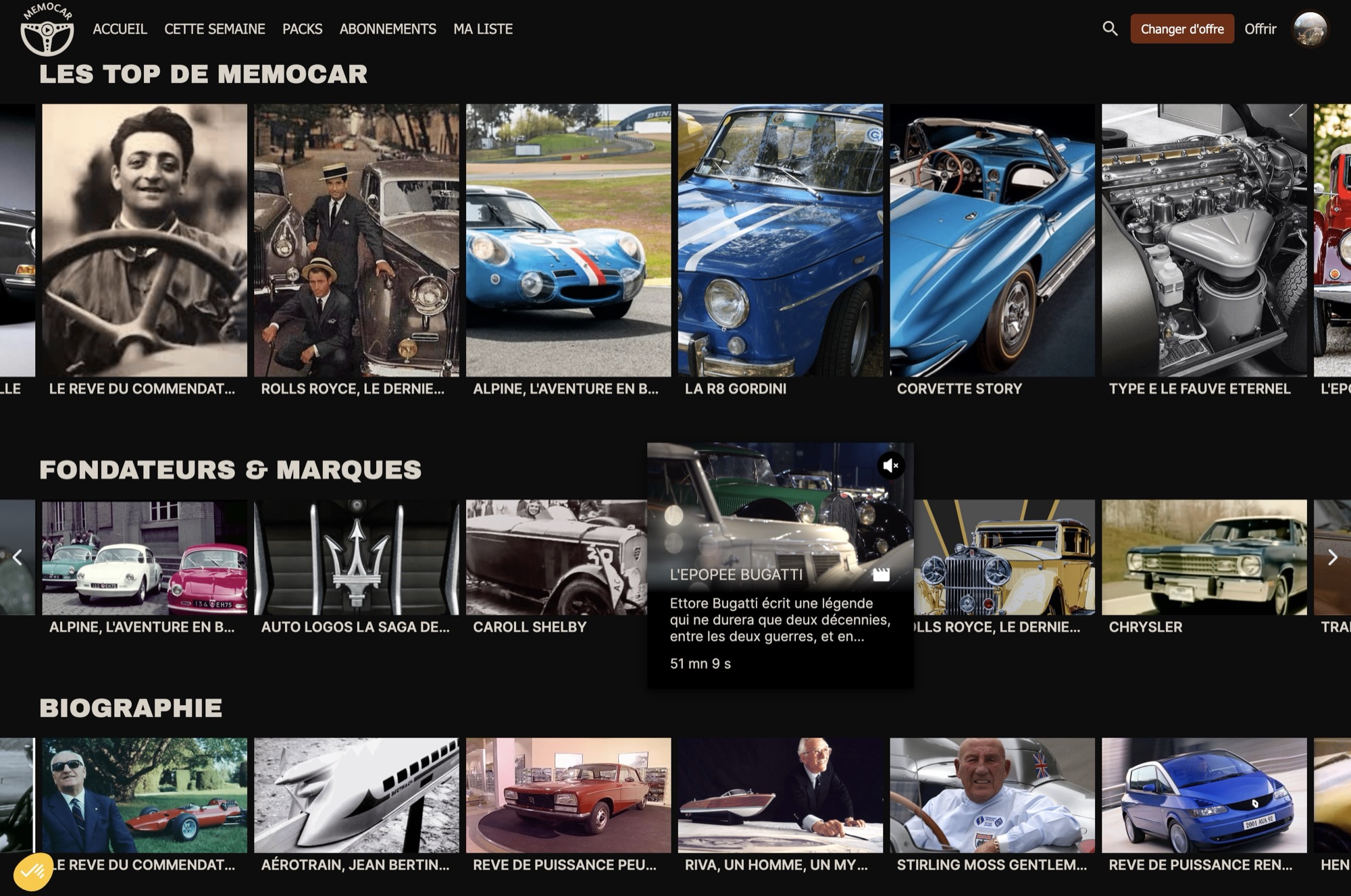
Task: Go to Accueil page
Action: [120, 29]
